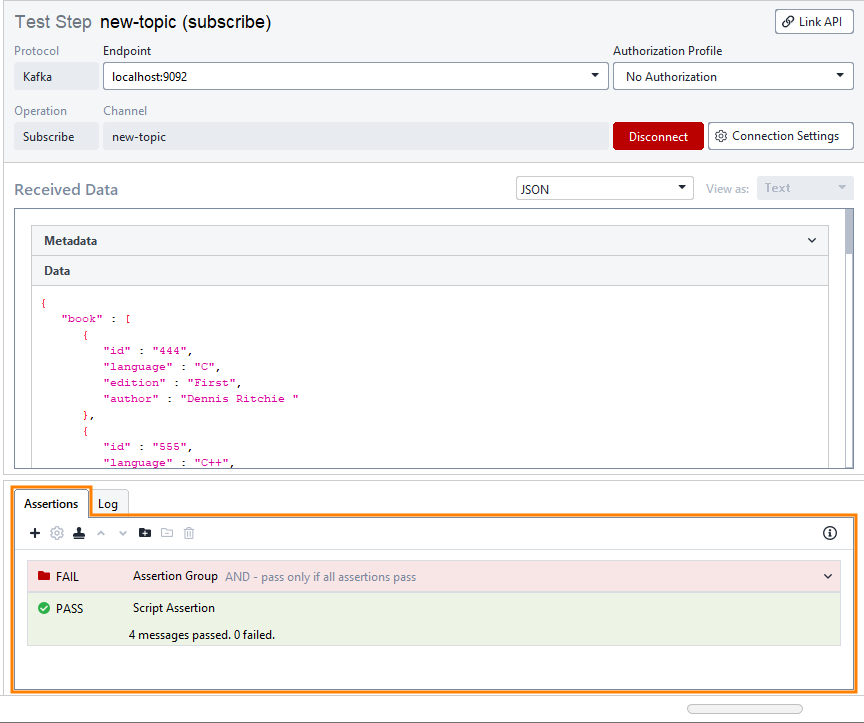Open assertions info icon
The height and width of the screenshot is (723, 864).
(829, 533)
